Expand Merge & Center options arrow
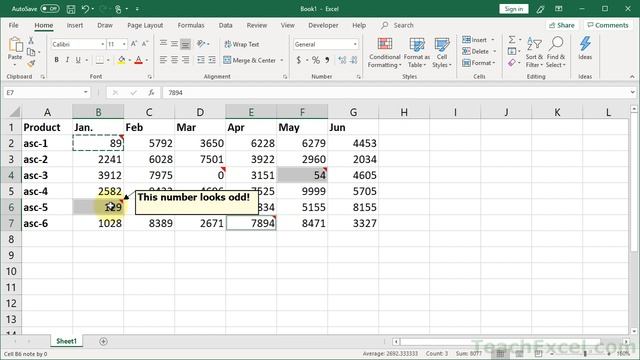 (x=282, y=60)
